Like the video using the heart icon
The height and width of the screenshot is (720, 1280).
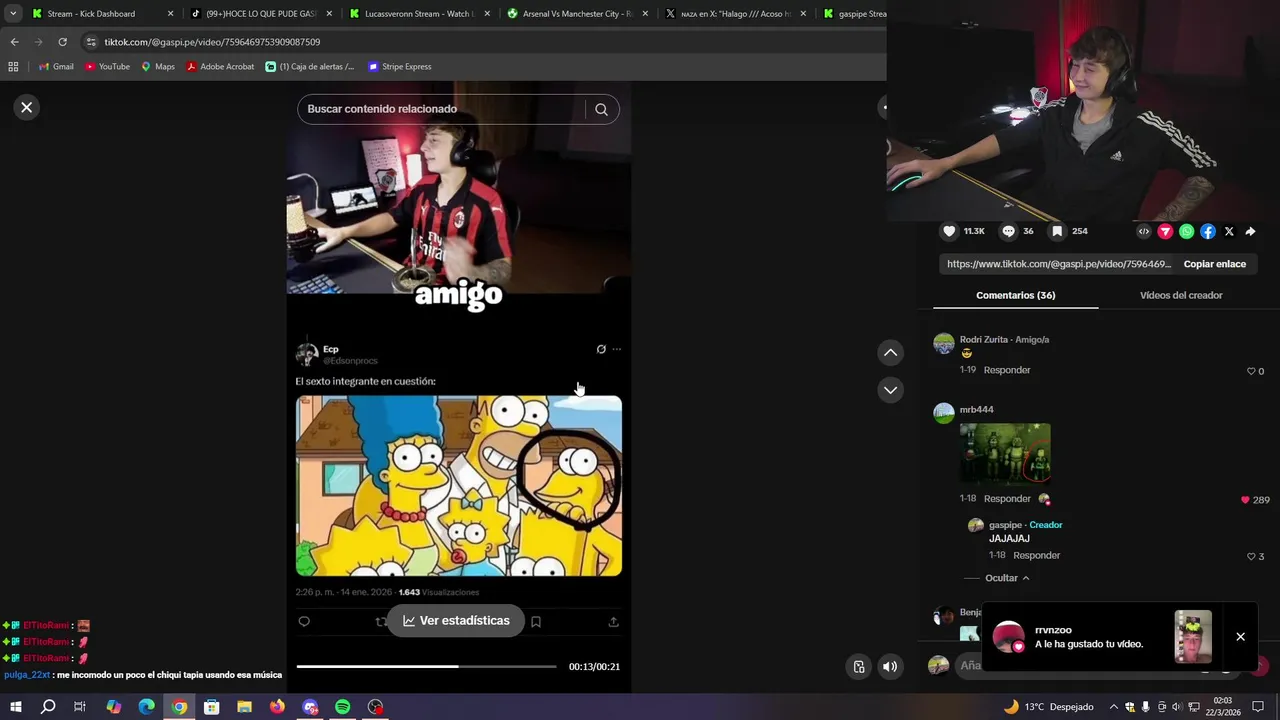[x=949, y=231]
